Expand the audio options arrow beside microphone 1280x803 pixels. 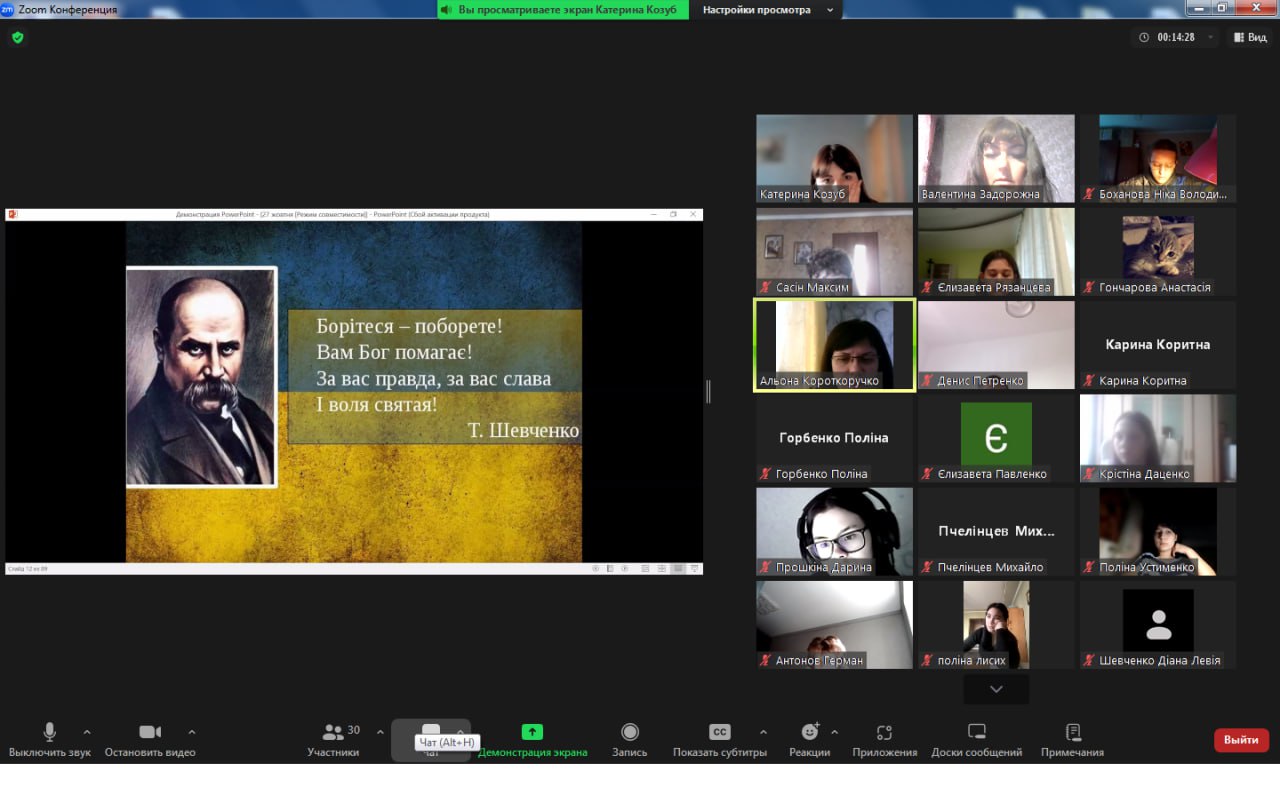87,732
